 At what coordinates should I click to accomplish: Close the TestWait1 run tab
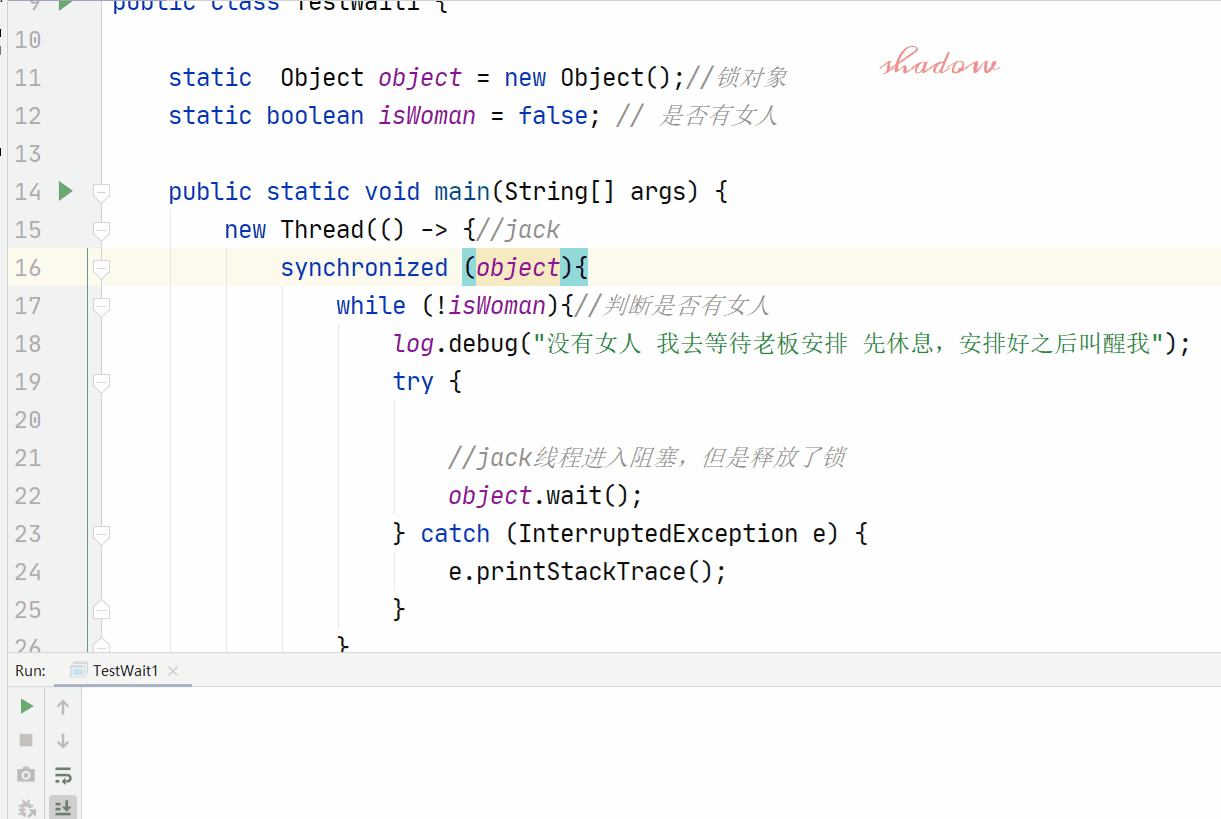coord(173,671)
